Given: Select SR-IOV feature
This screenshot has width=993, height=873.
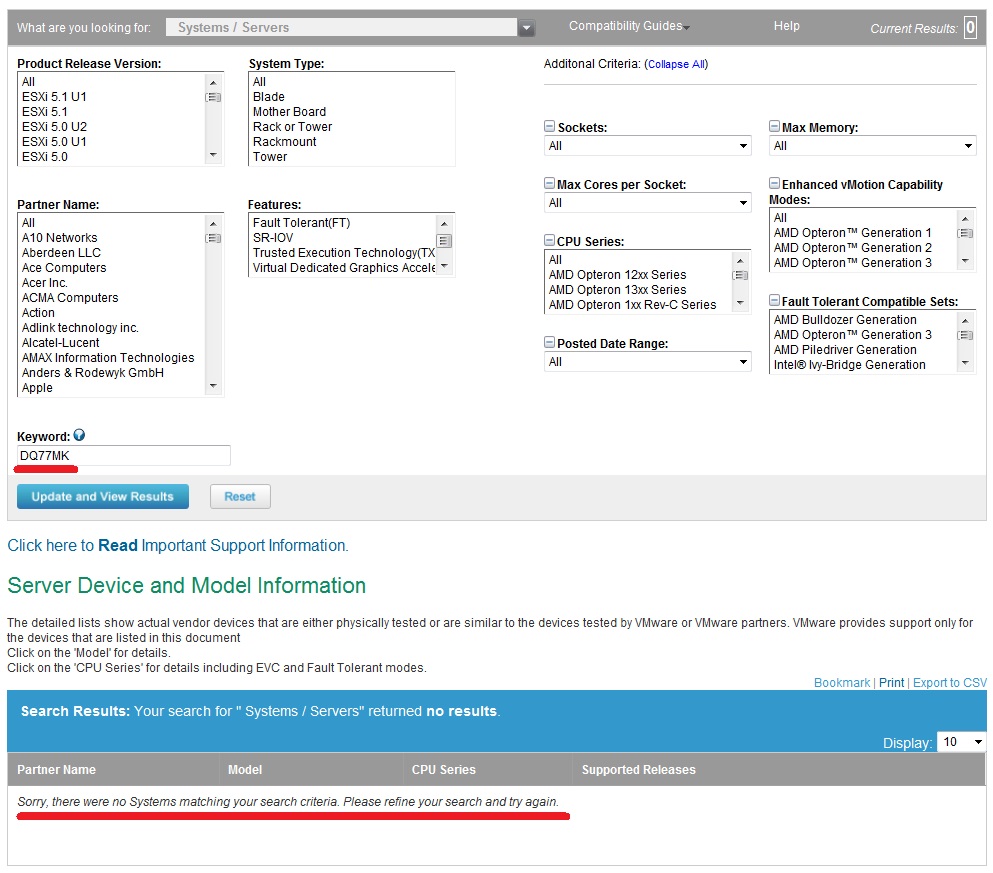Looking at the screenshot, I should (x=273, y=237).
